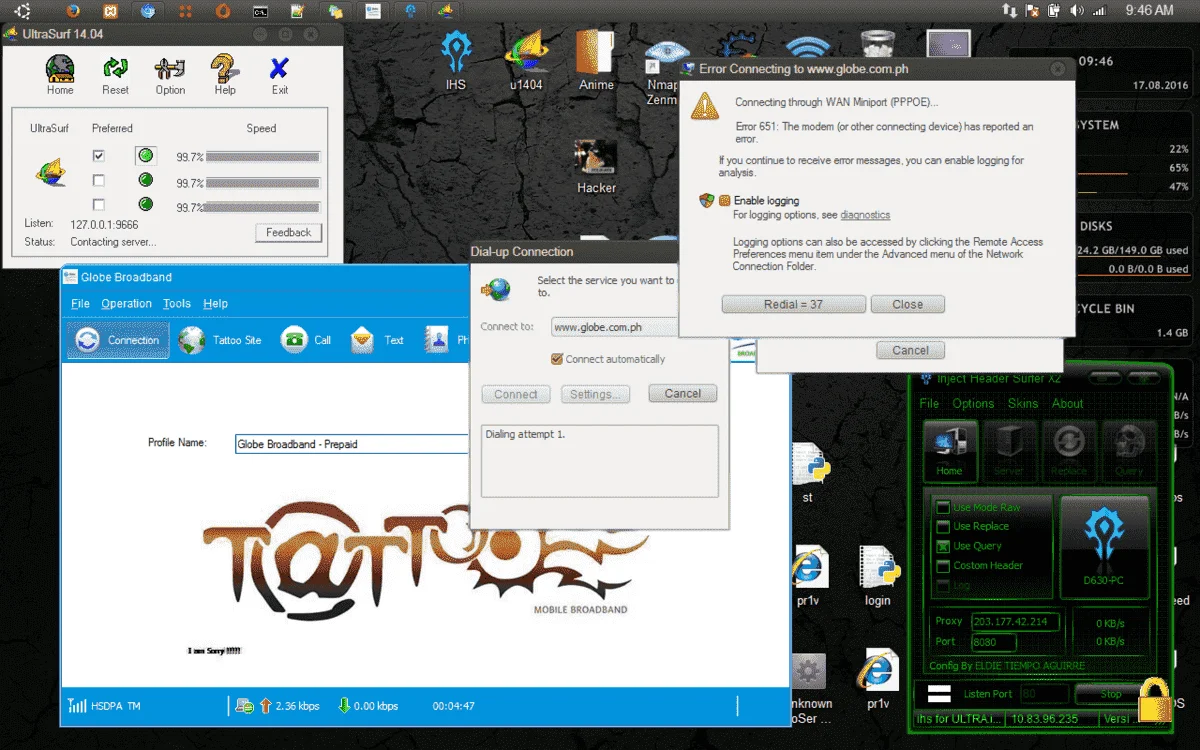Open the Options menu in Inject Header Surfer
Screen dimensions: 1200x750
[x=973, y=404]
